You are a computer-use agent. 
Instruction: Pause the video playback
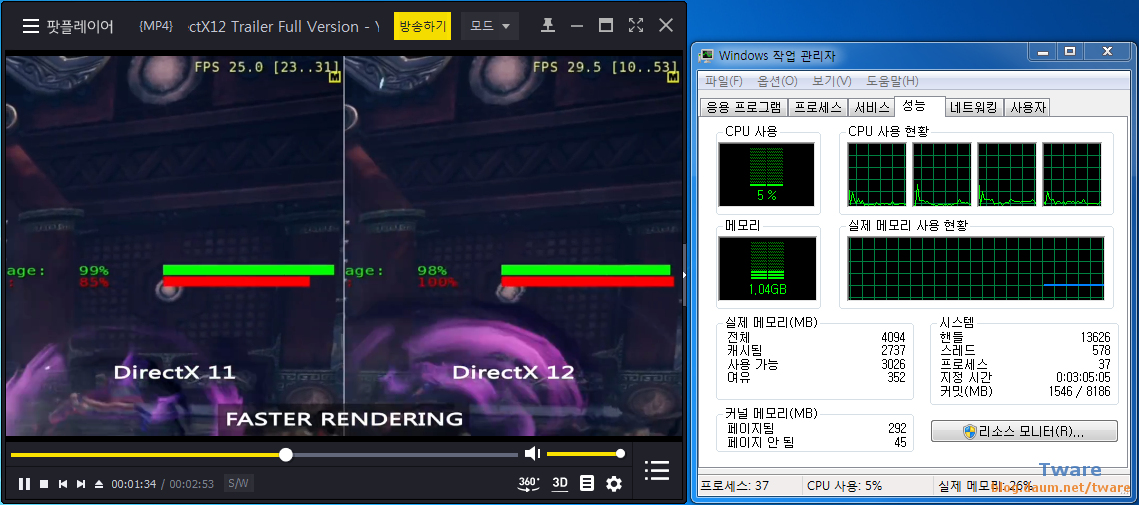24,484
